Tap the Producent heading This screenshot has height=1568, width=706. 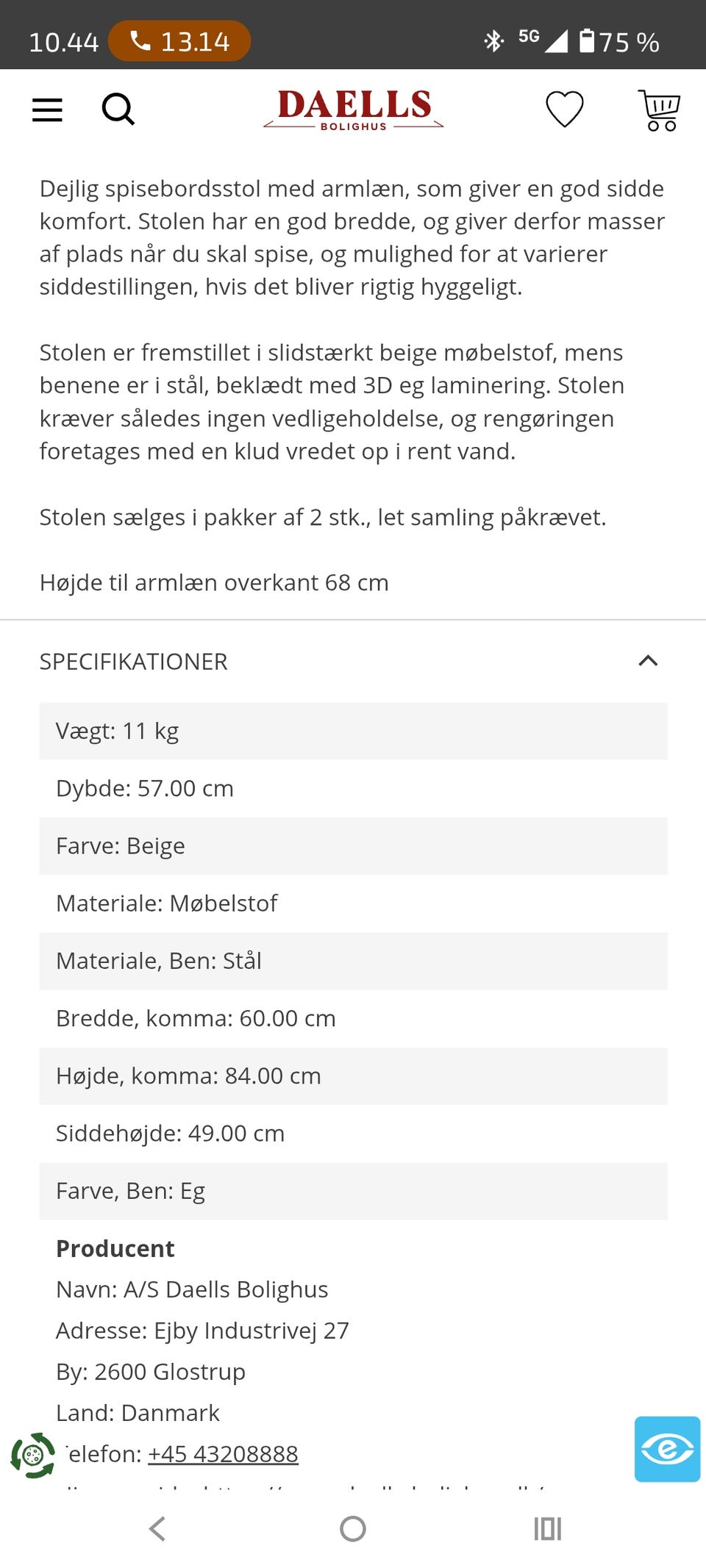[x=115, y=1248]
